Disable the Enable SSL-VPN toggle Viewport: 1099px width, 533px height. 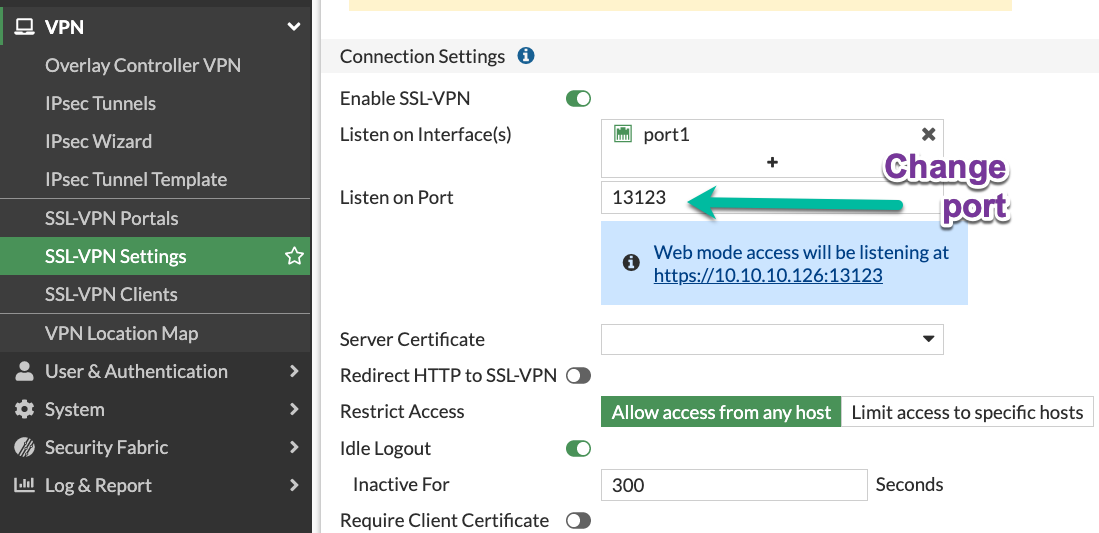[x=578, y=98]
